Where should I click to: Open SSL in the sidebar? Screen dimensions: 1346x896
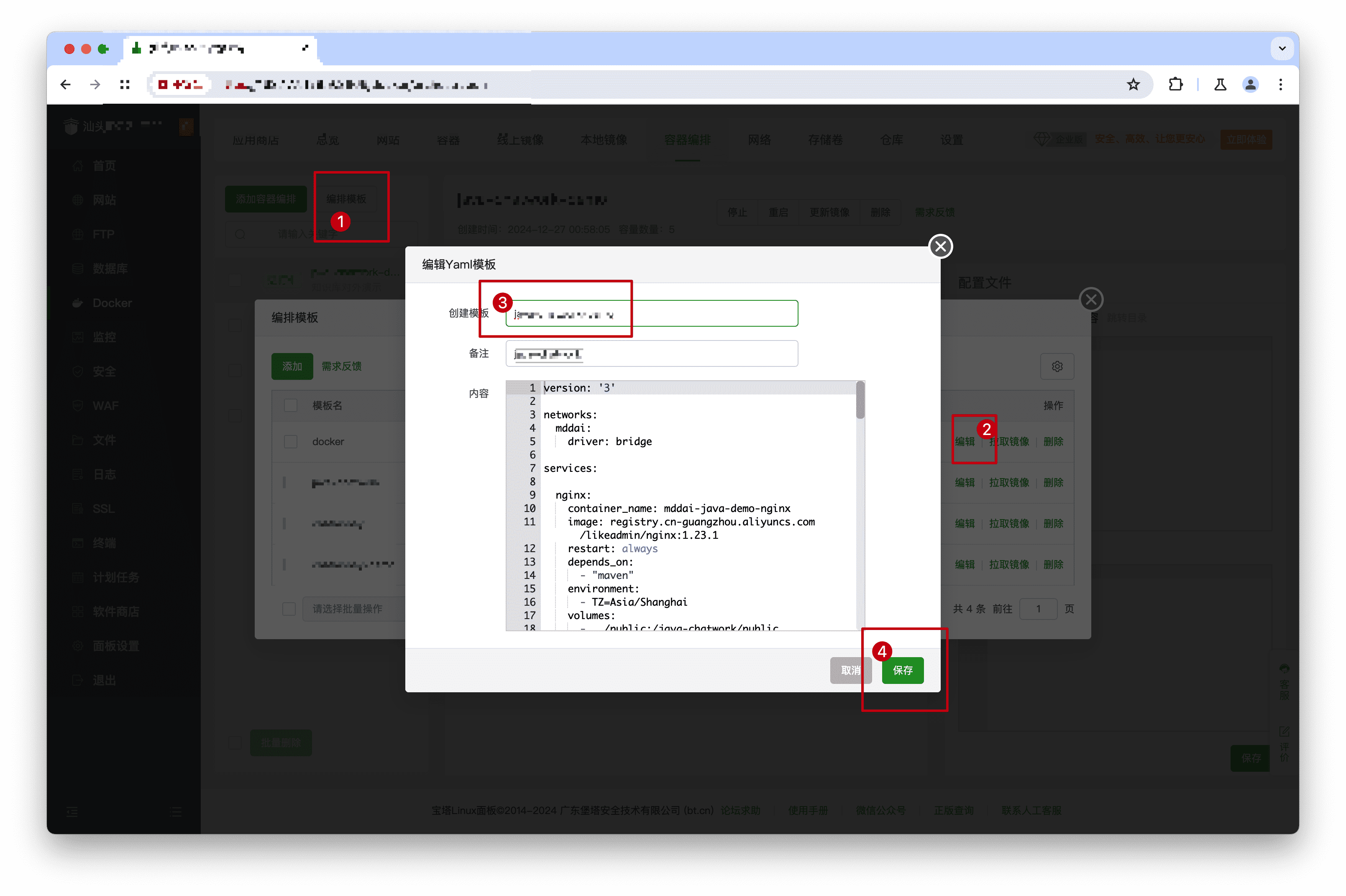(103, 509)
